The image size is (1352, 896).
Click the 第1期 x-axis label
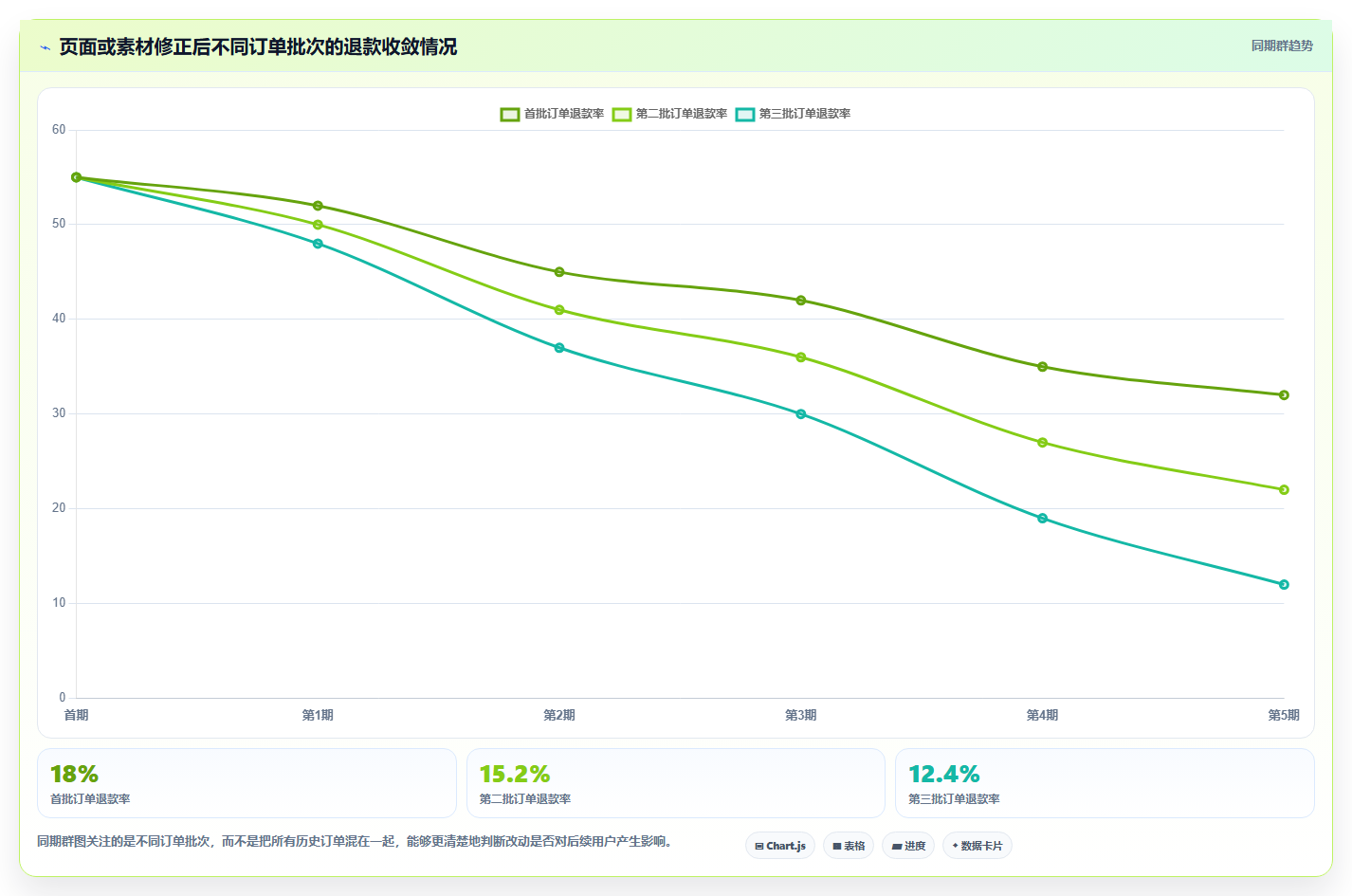click(318, 715)
